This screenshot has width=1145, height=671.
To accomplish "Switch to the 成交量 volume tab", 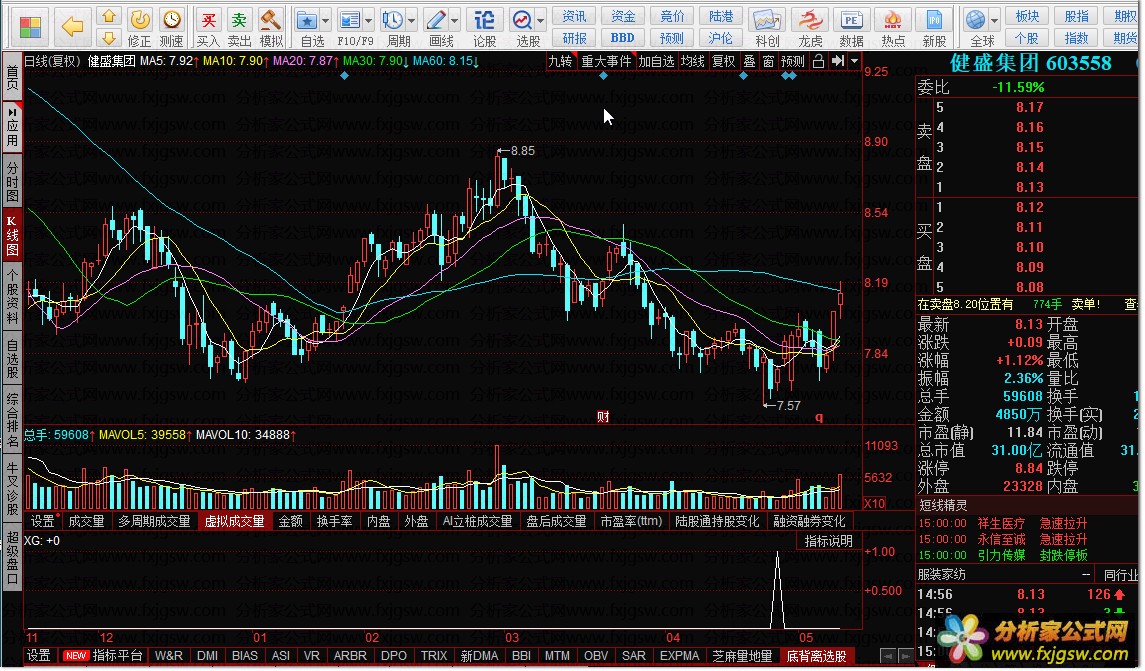I will click(x=86, y=521).
